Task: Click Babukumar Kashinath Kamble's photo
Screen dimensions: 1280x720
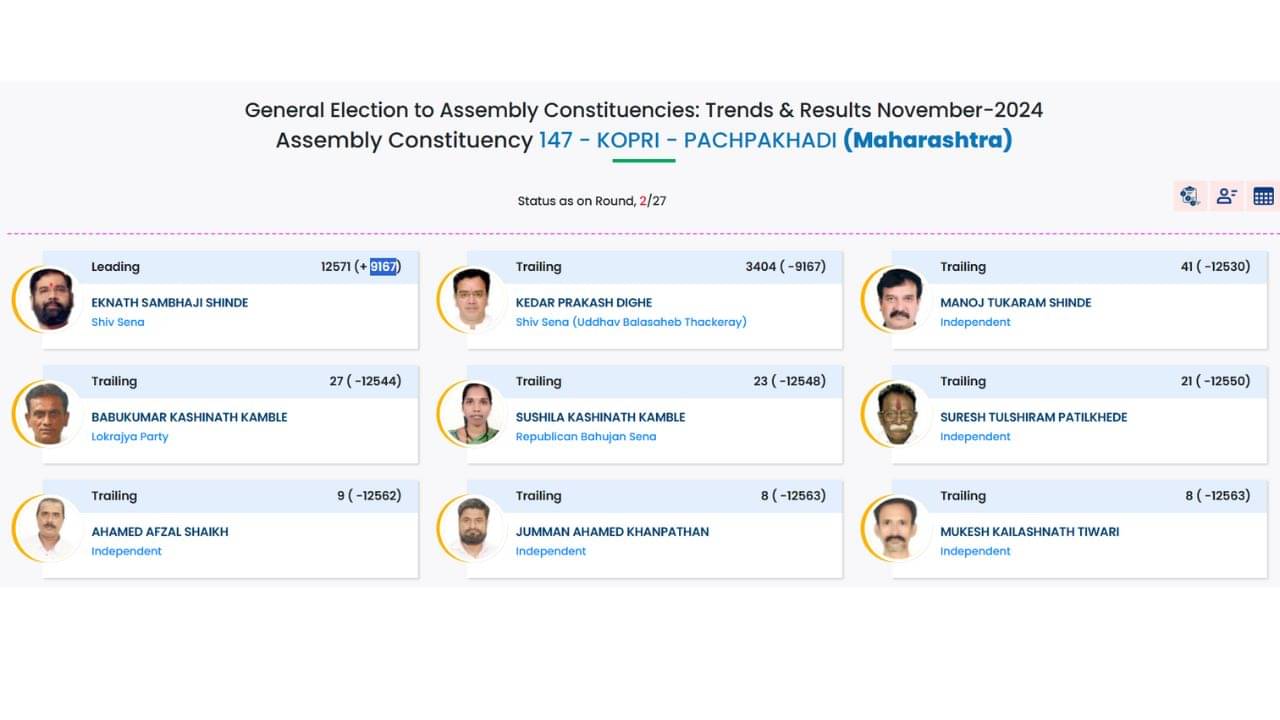Action: point(48,414)
